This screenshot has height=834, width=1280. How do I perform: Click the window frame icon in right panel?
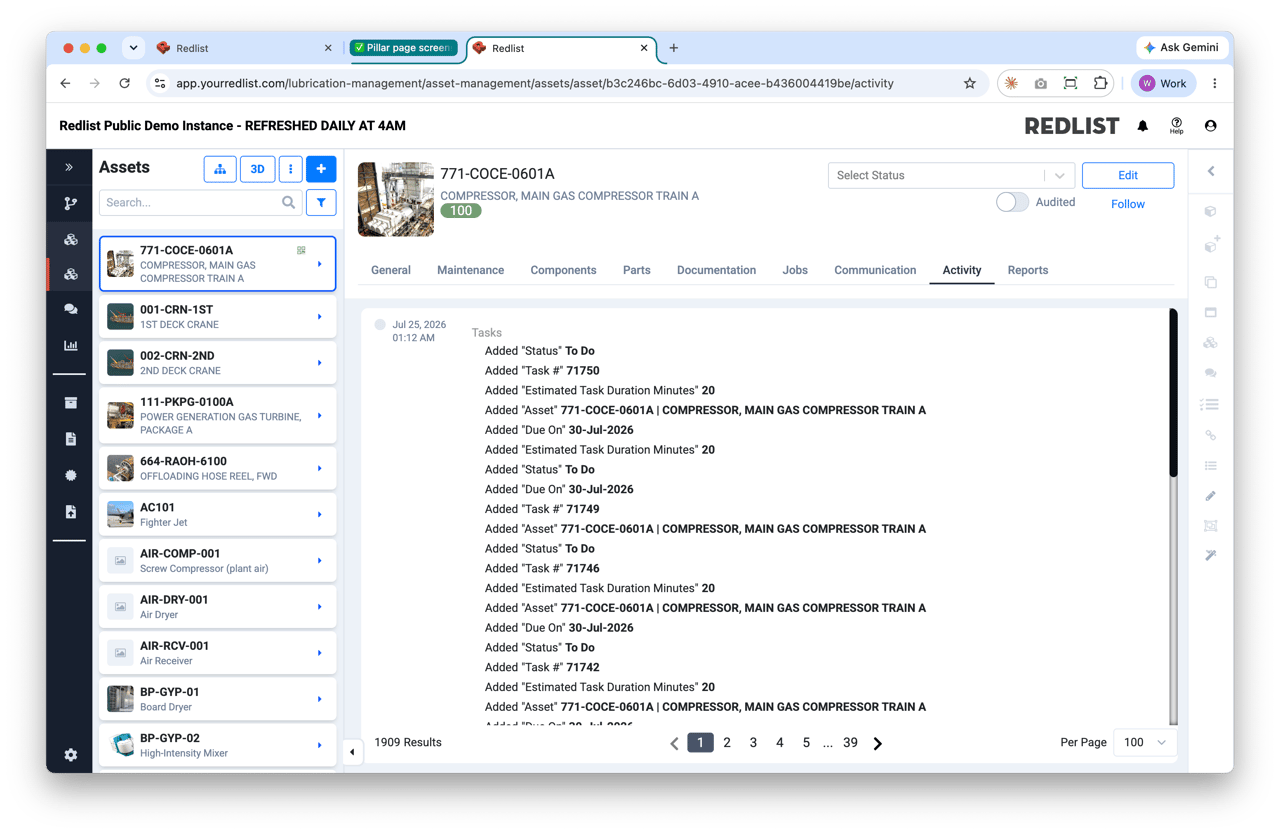[x=1210, y=313]
